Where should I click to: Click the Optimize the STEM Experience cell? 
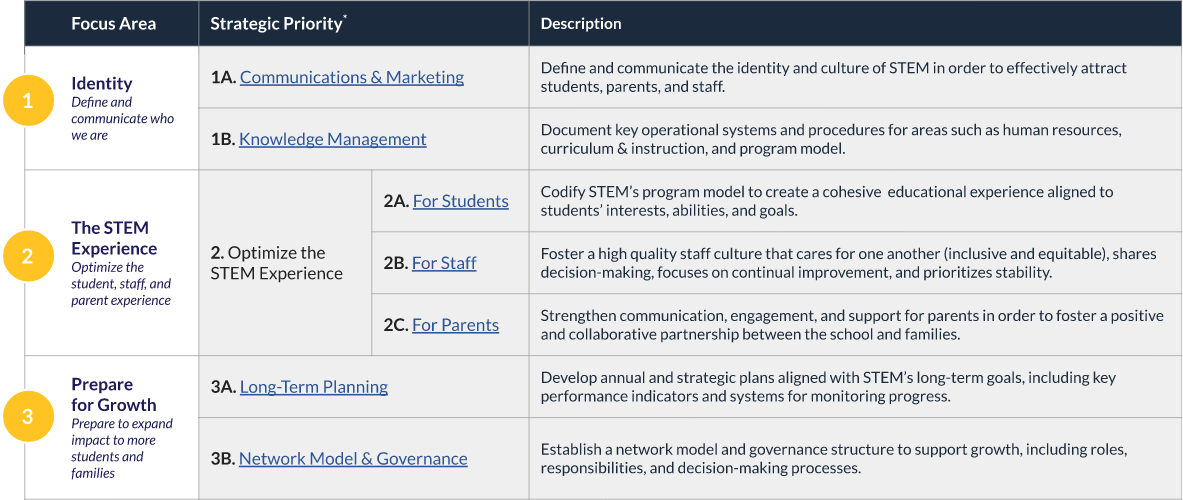276,263
